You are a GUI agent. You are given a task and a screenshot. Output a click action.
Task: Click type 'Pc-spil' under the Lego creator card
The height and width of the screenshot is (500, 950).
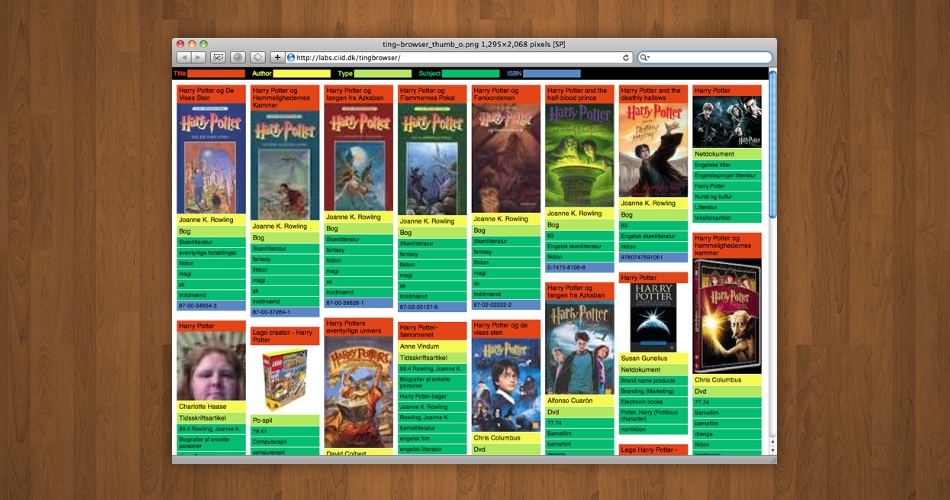[285, 420]
